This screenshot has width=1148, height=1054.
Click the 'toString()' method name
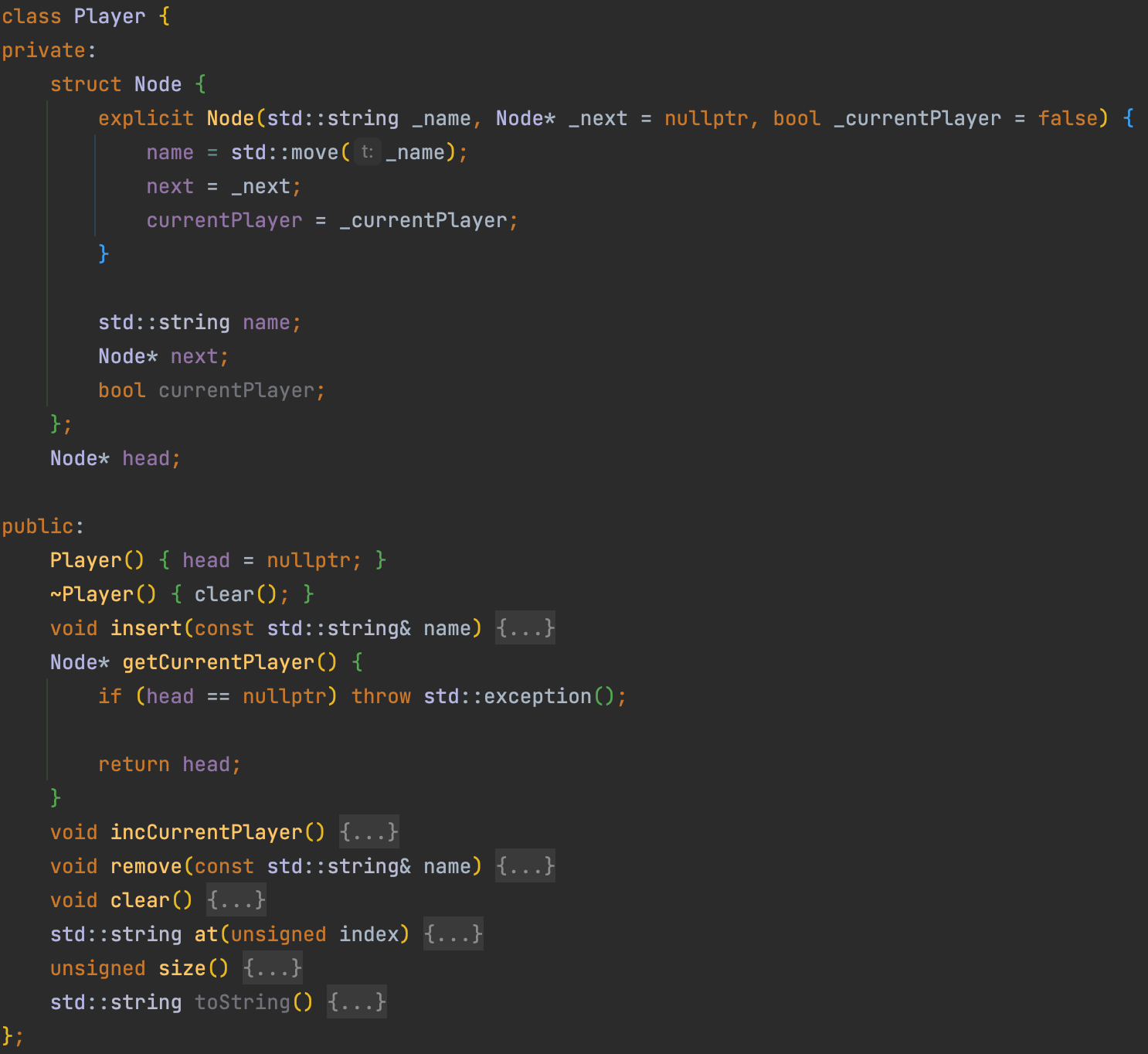(254, 1002)
